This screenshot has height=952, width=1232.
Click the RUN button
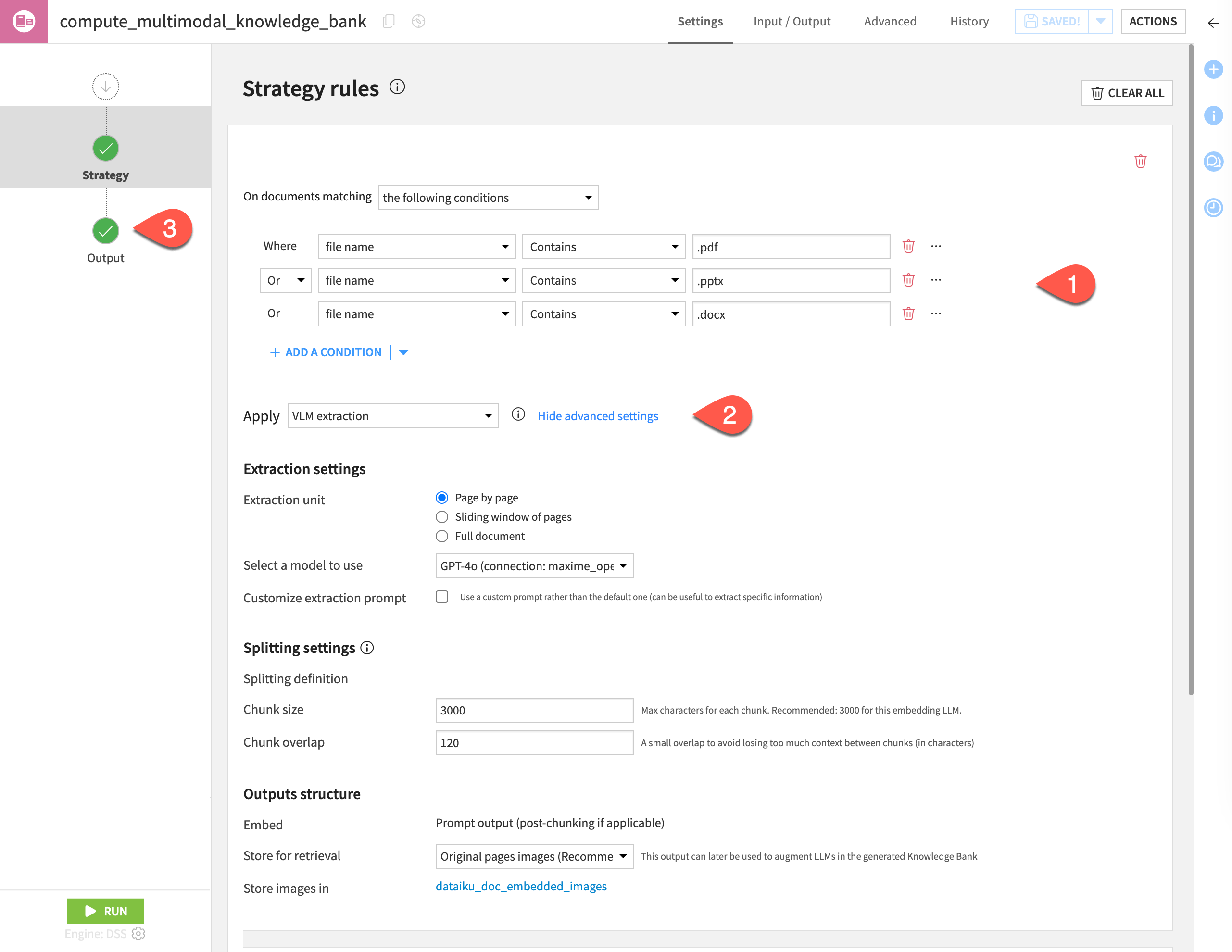105,911
